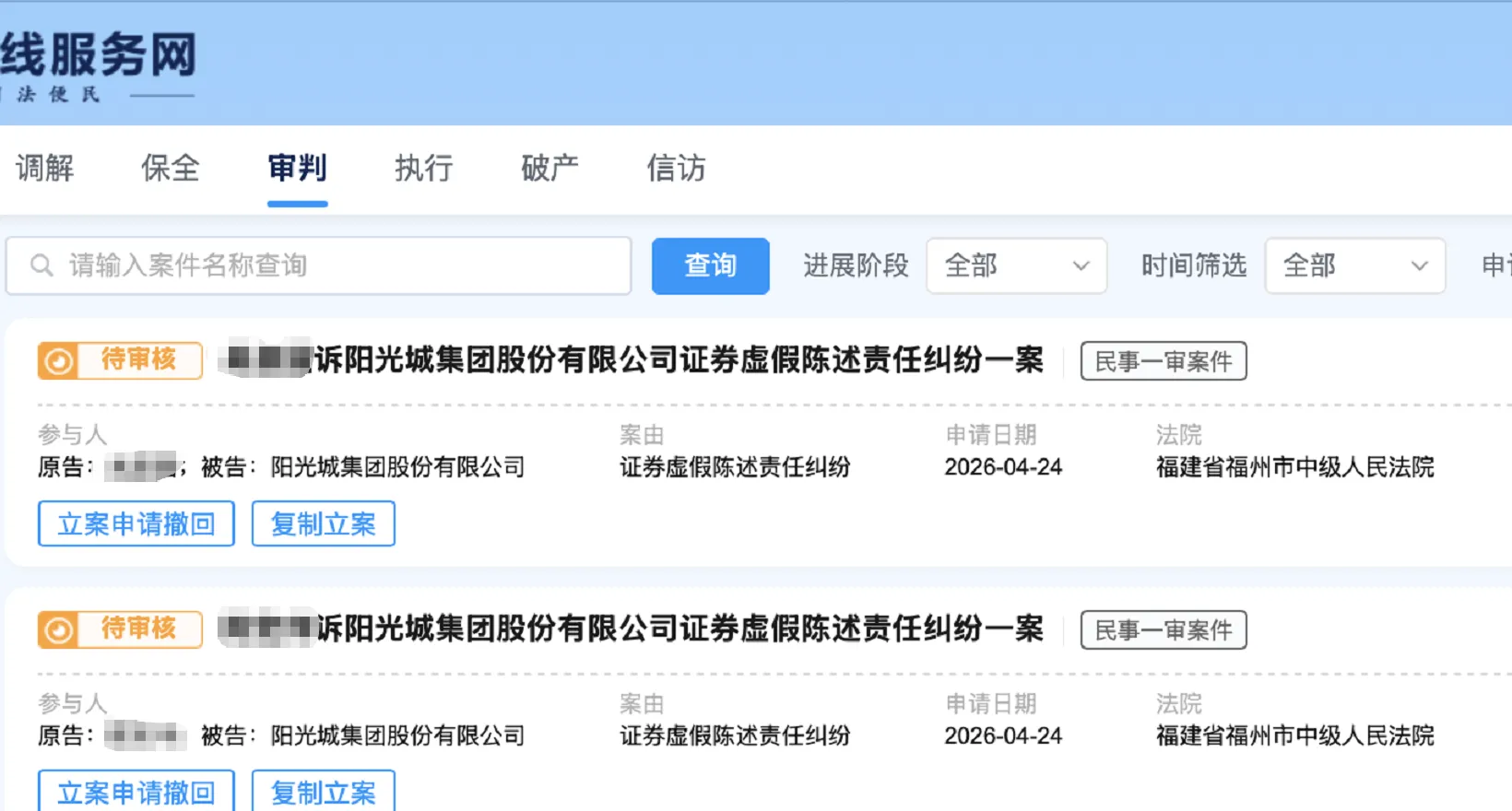This screenshot has width=1512, height=811.
Task: Click 立案申请撤回 on the second case
Action: [136, 791]
